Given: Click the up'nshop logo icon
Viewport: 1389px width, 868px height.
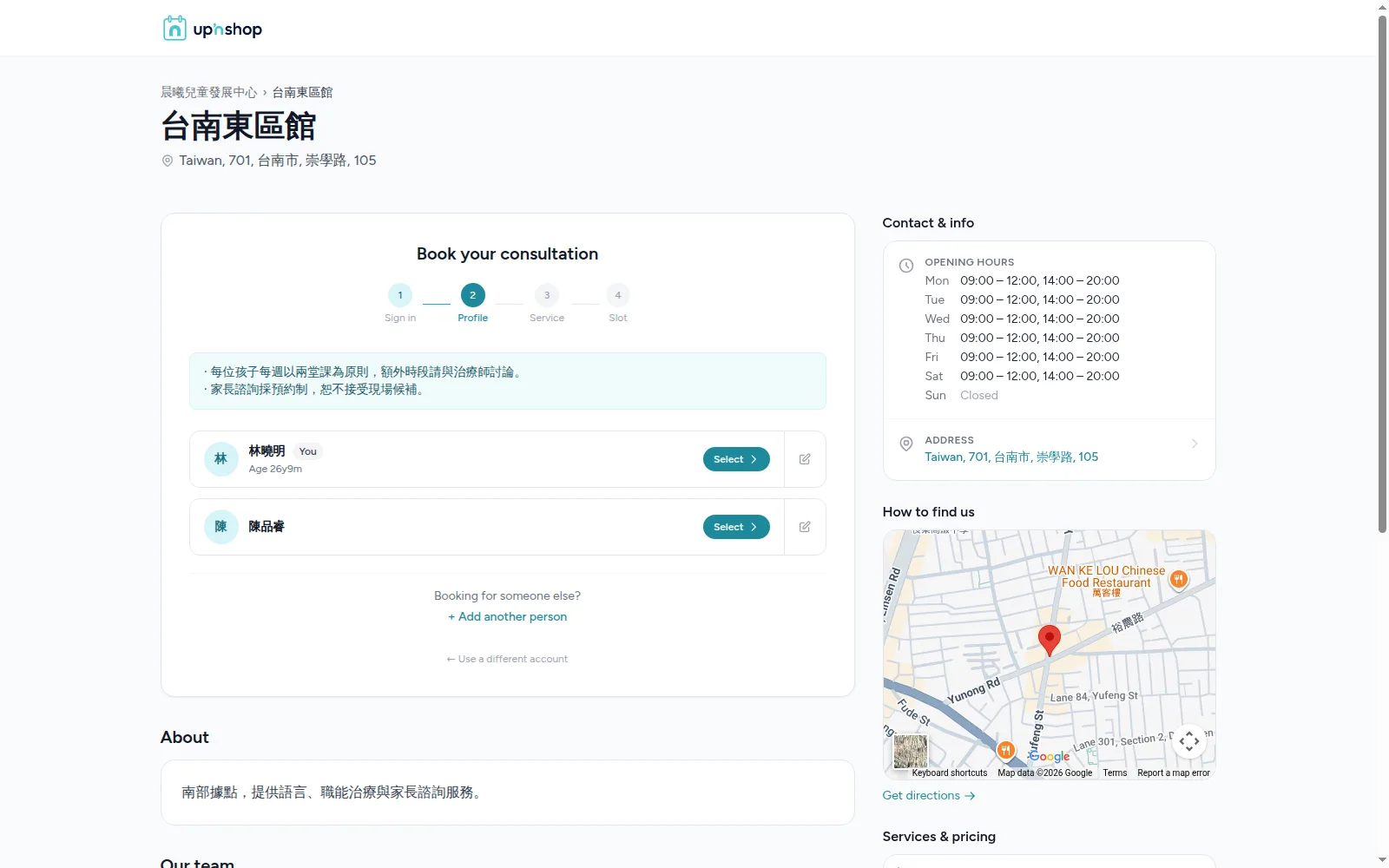Looking at the screenshot, I should point(174,29).
